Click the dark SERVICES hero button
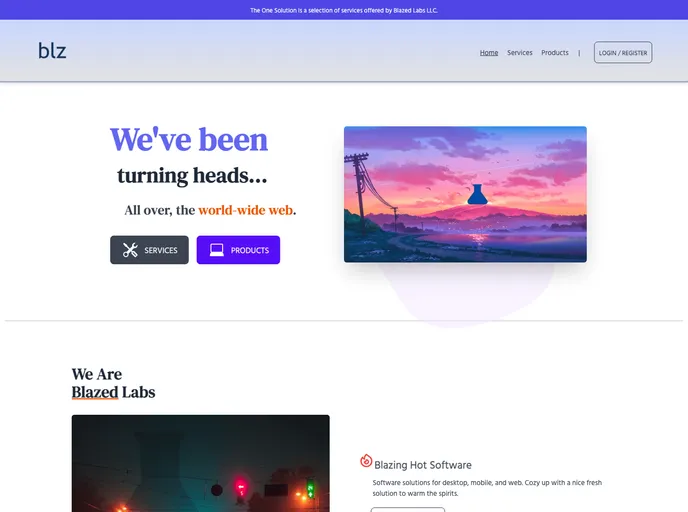The image size is (688, 512). coord(149,250)
